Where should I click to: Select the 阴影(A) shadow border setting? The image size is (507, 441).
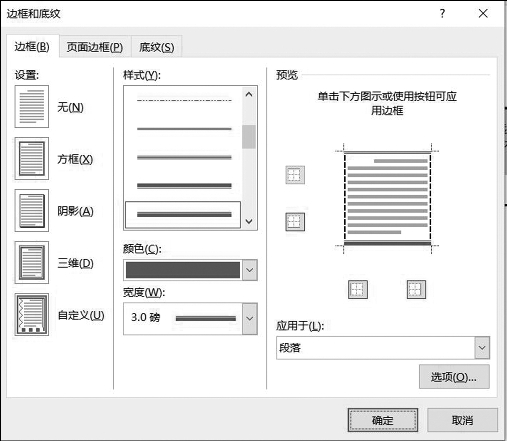tap(32, 211)
